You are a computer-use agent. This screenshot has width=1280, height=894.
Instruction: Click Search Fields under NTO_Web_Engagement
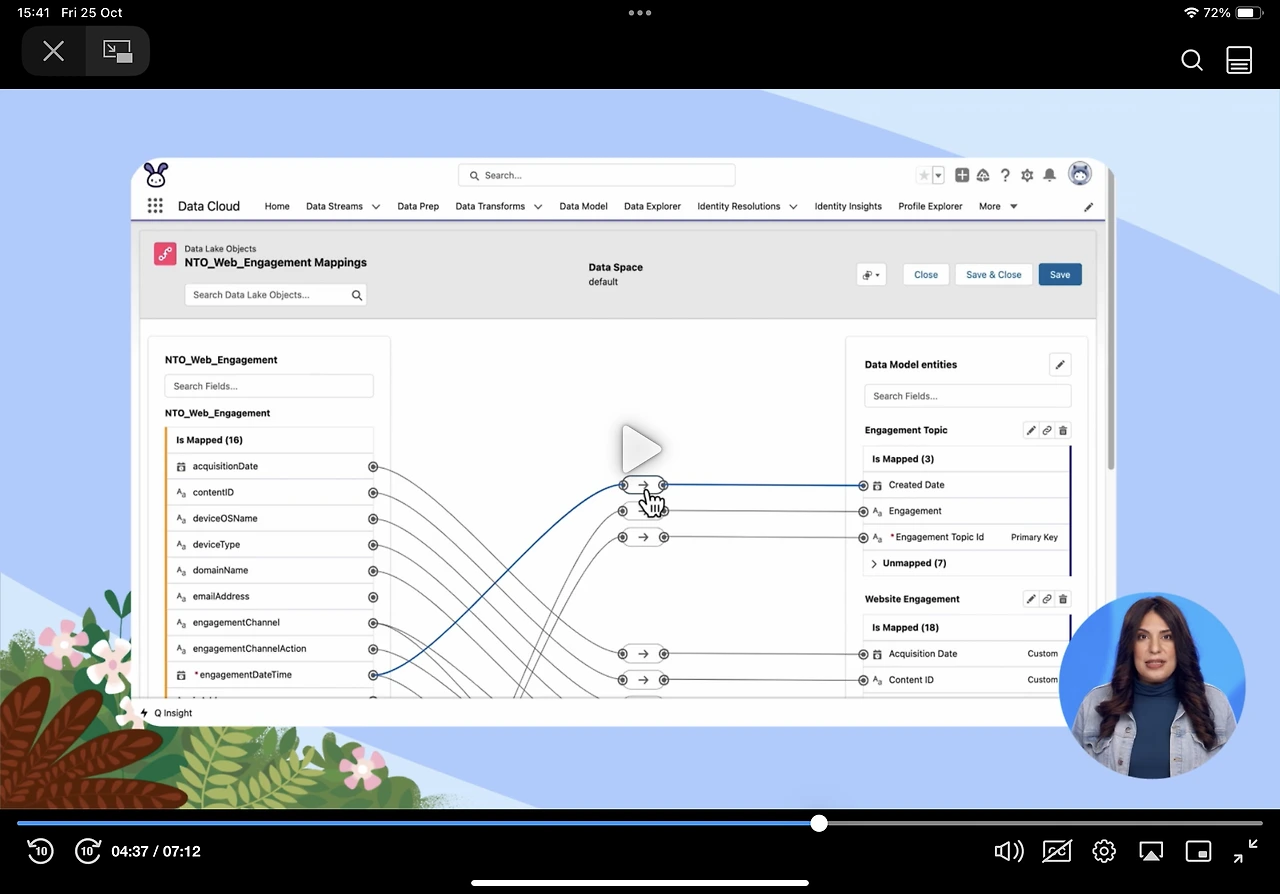tap(269, 386)
